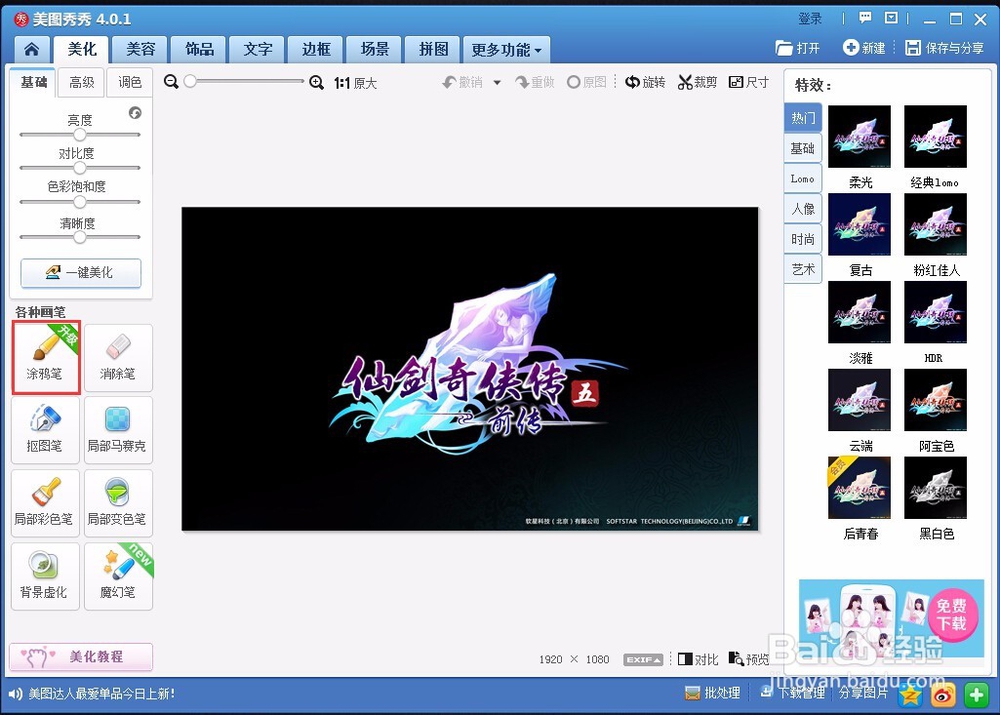Image resolution: width=1000 pixels, height=715 pixels.
Task: Switch to the 美化 tab
Action: coord(82,49)
